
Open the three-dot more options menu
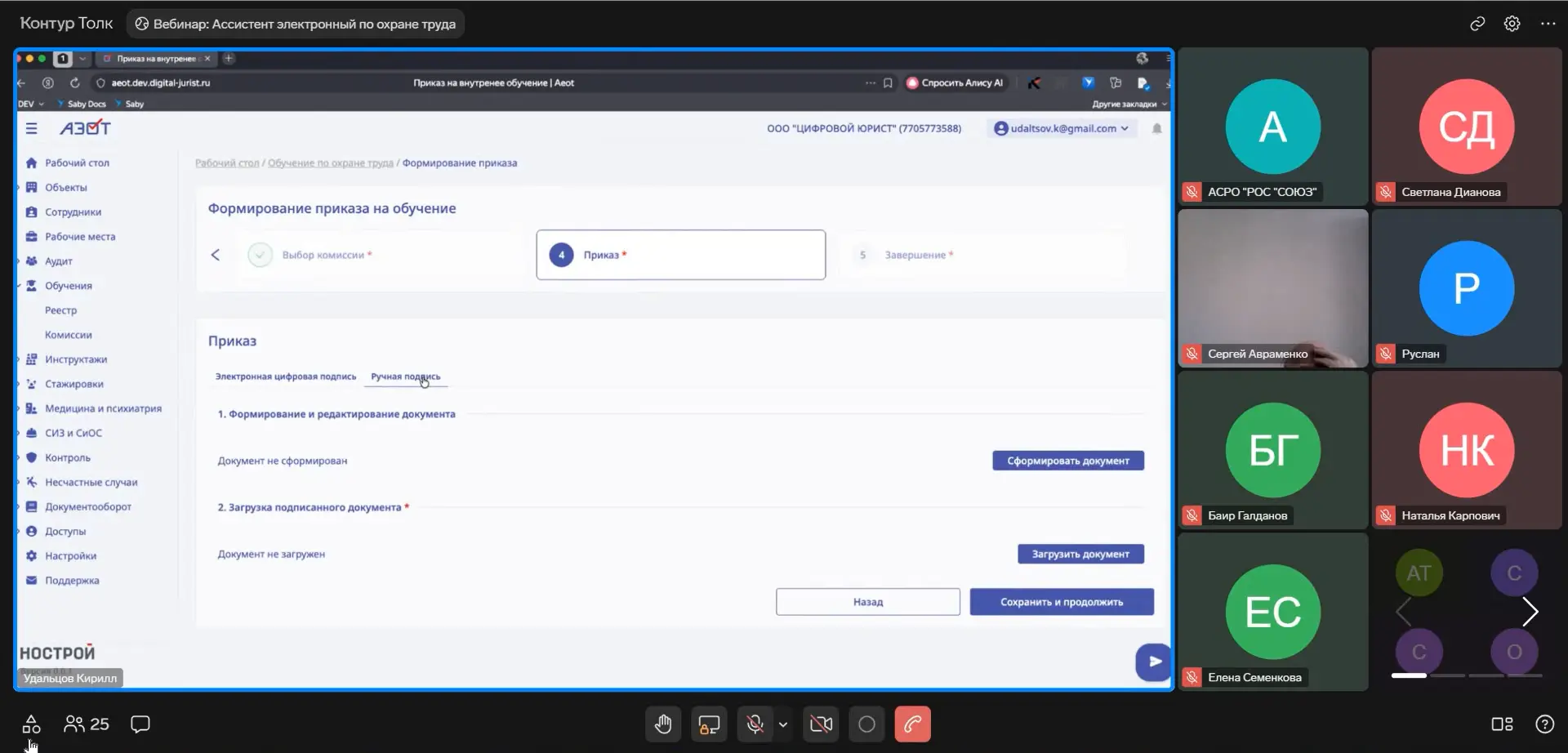pyautogui.click(x=1548, y=24)
